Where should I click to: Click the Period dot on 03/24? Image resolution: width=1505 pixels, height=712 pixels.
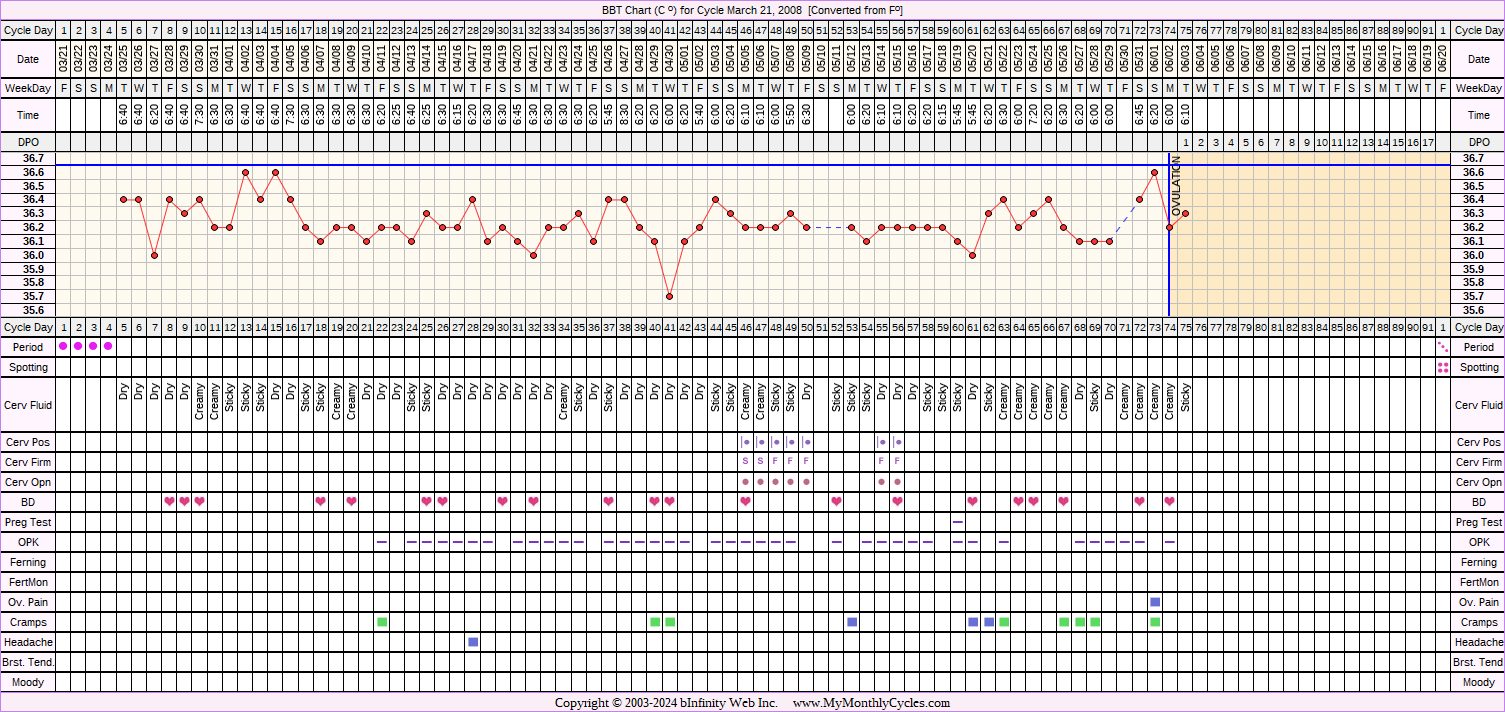(108, 346)
